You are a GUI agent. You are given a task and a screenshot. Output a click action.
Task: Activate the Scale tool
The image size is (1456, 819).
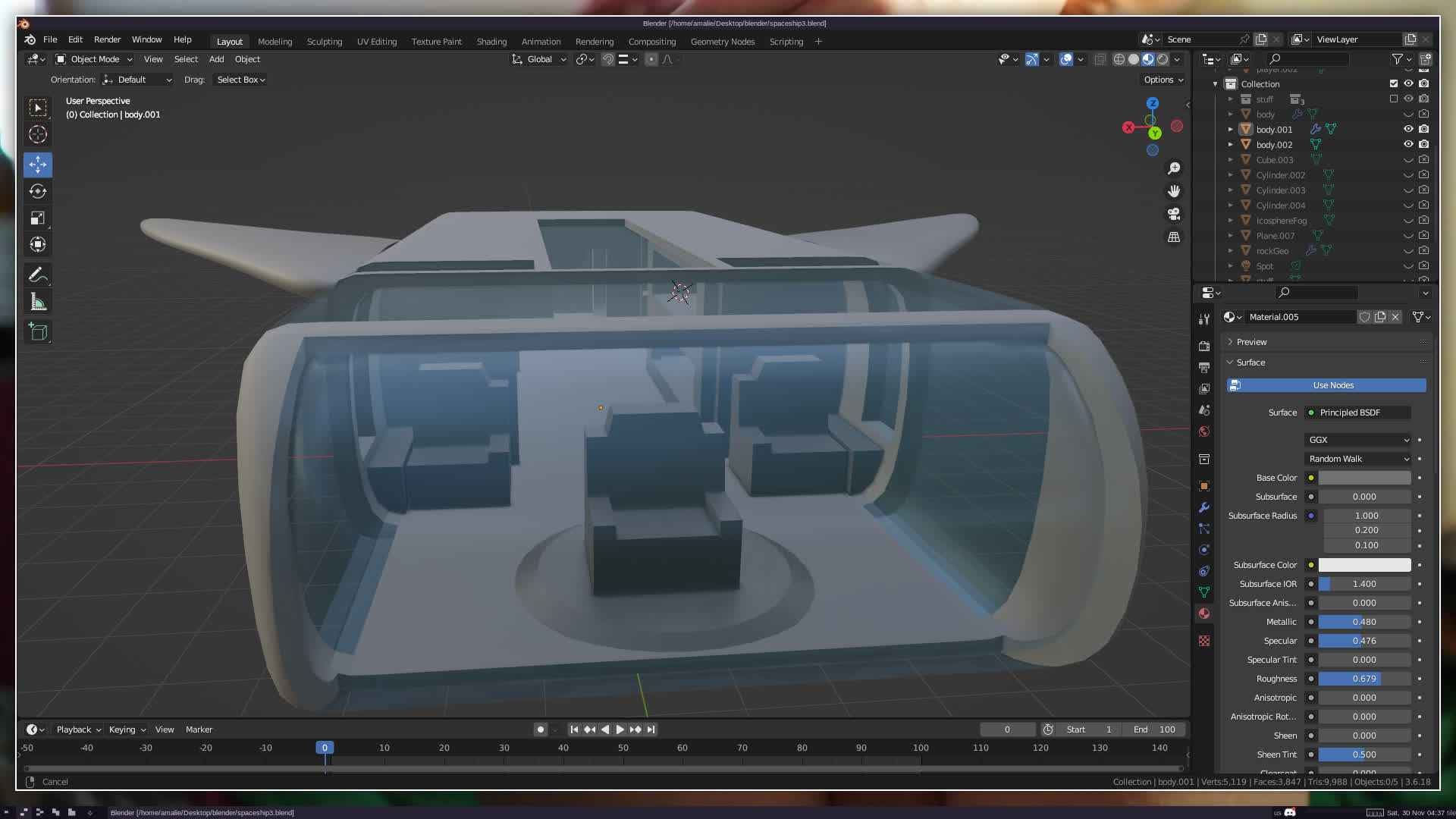click(38, 218)
